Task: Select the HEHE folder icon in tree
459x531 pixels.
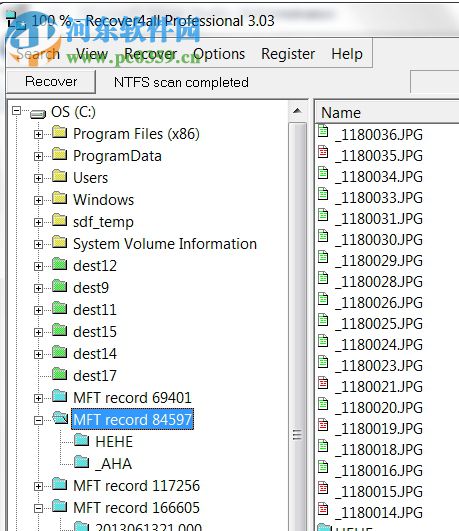Action: 82,440
